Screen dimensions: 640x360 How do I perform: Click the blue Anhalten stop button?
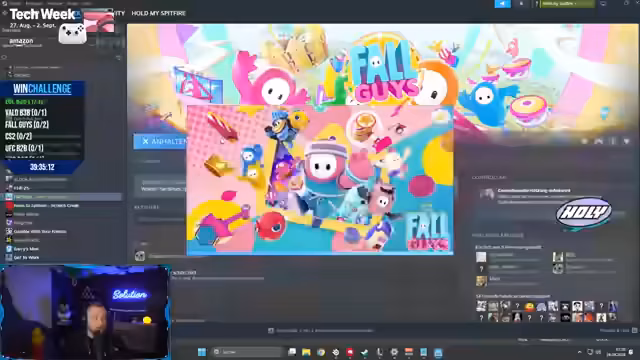(160, 141)
